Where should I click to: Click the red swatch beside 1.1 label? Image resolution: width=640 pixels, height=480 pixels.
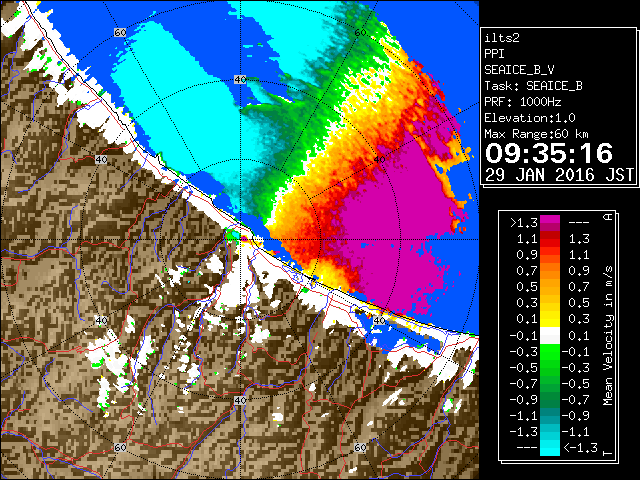(x=550, y=240)
